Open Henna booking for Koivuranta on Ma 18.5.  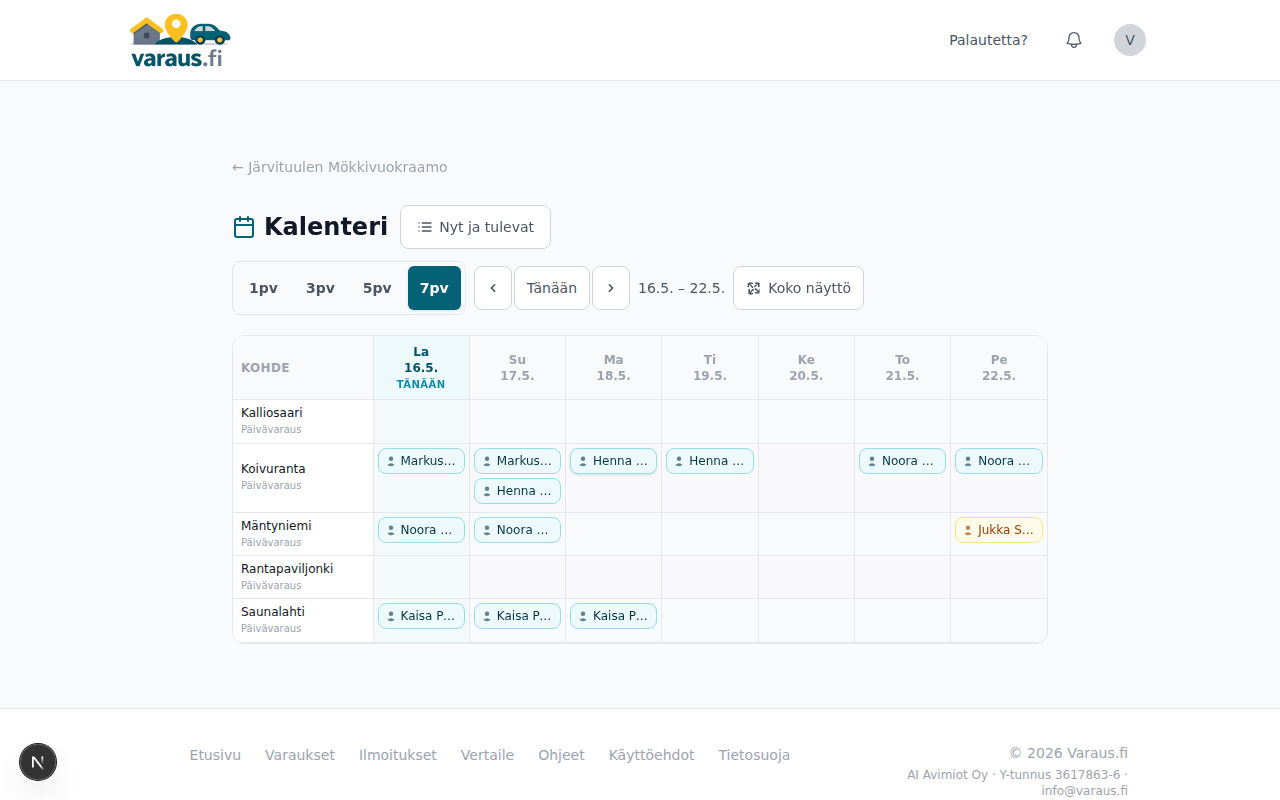click(x=613, y=461)
